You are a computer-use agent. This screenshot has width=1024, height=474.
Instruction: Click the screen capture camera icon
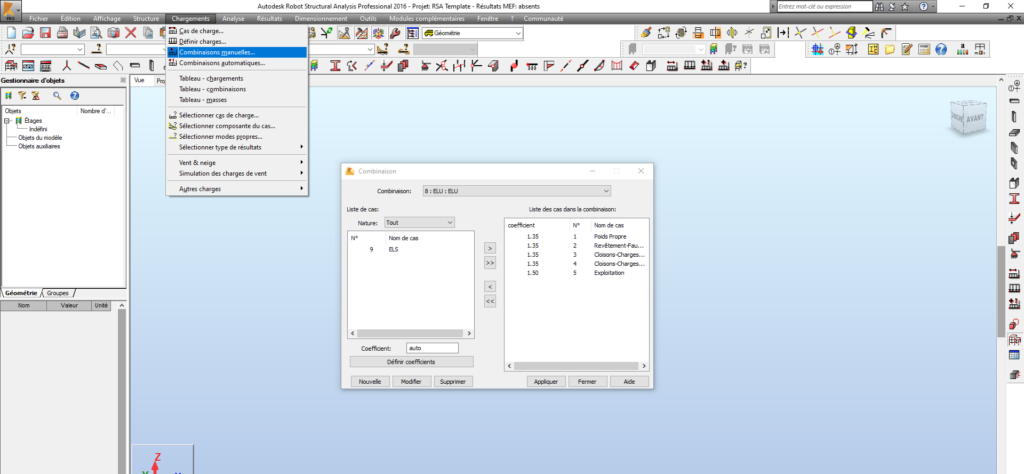[114, 33]
